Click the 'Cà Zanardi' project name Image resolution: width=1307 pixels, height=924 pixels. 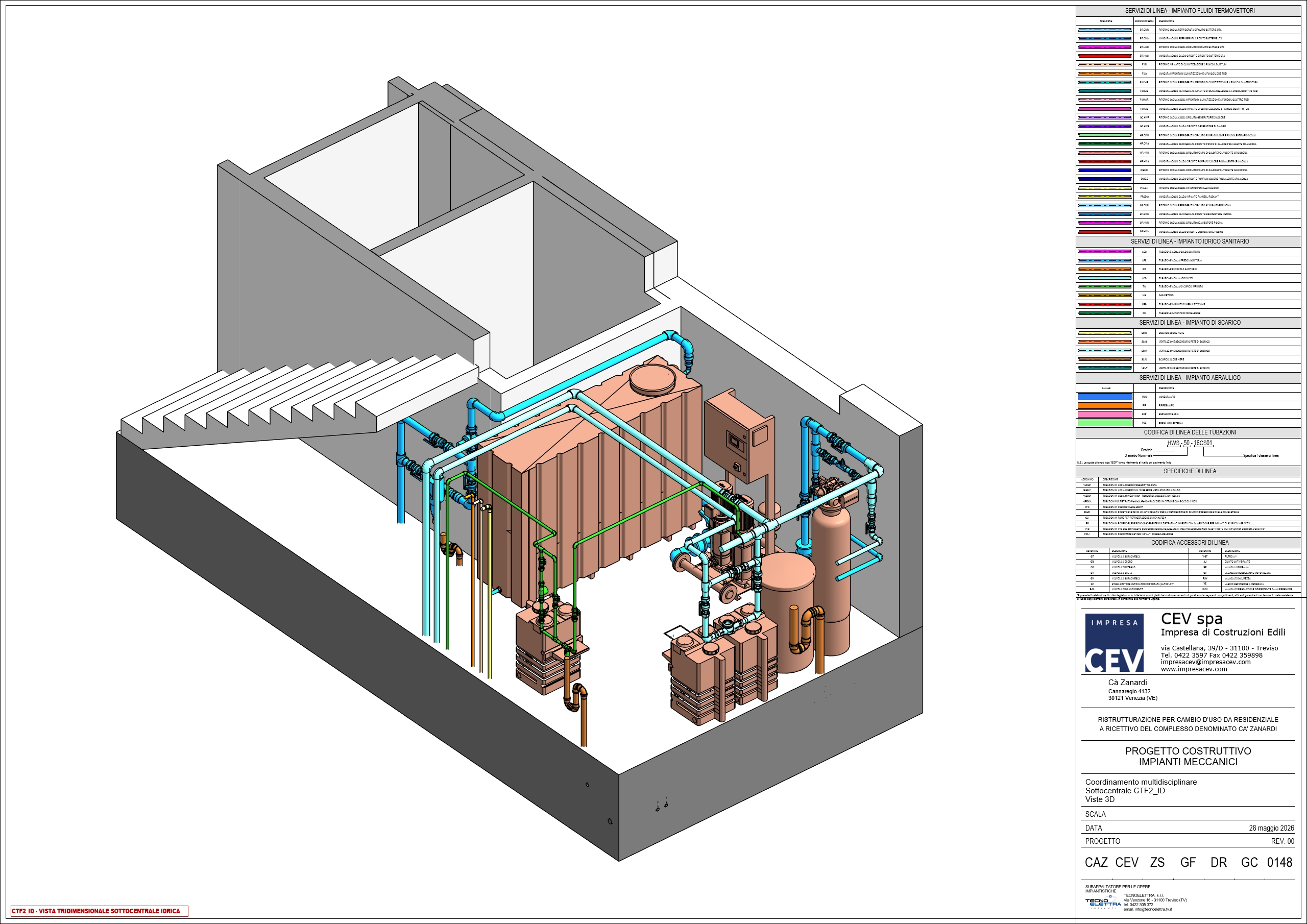pos(1127,683)
